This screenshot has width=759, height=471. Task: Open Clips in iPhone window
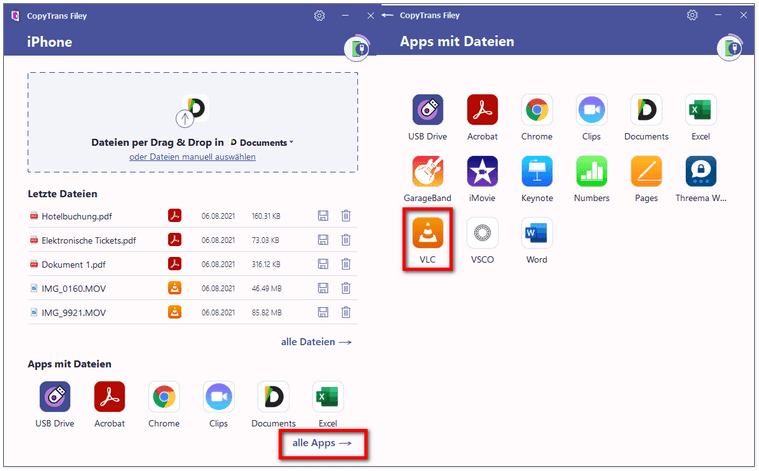(219, 397)
